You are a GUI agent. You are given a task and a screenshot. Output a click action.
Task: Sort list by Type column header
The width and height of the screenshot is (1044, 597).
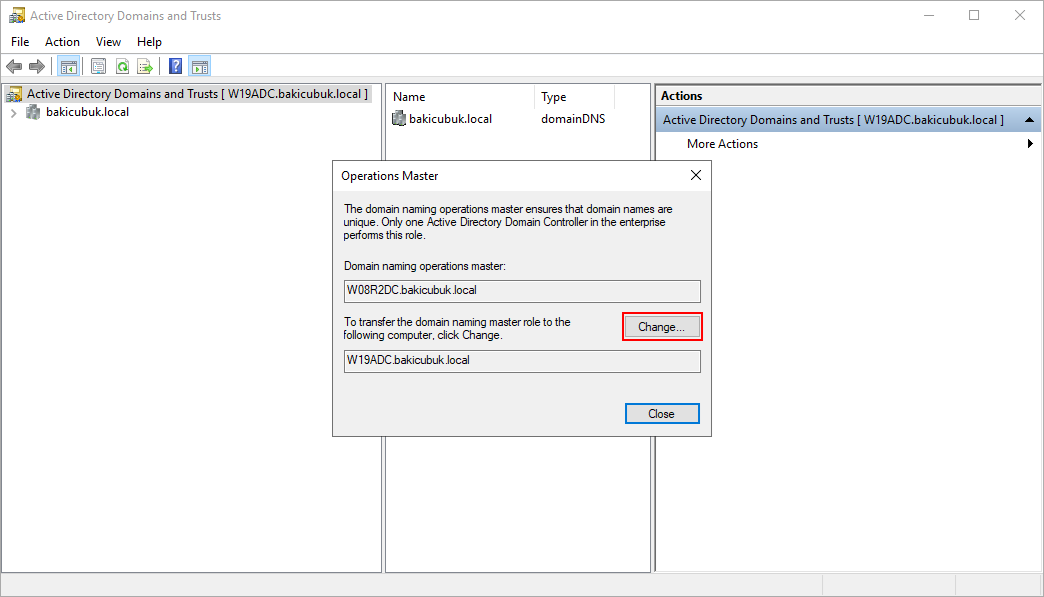[575, 97]
